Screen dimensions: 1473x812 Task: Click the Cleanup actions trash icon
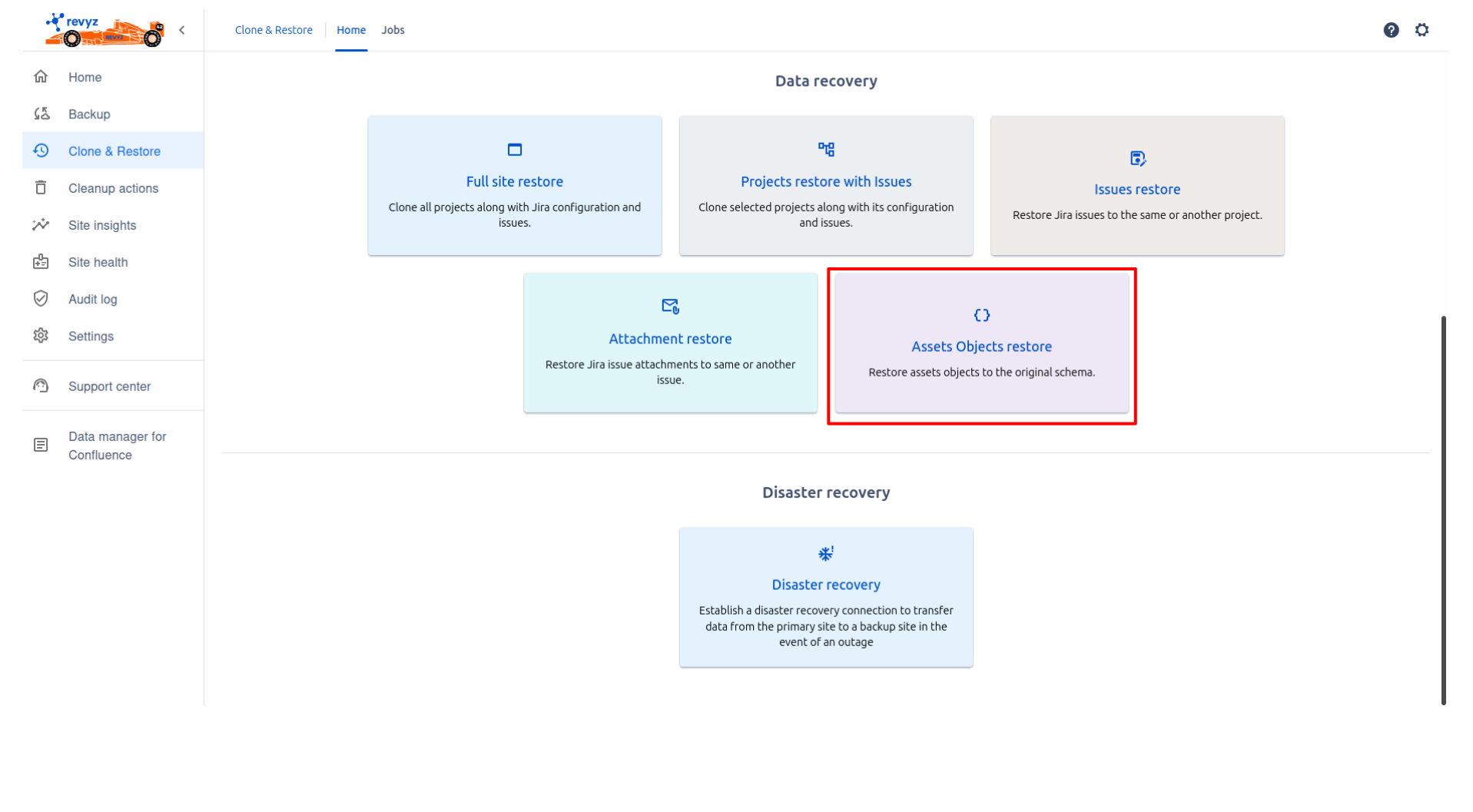tap(41, 188)
